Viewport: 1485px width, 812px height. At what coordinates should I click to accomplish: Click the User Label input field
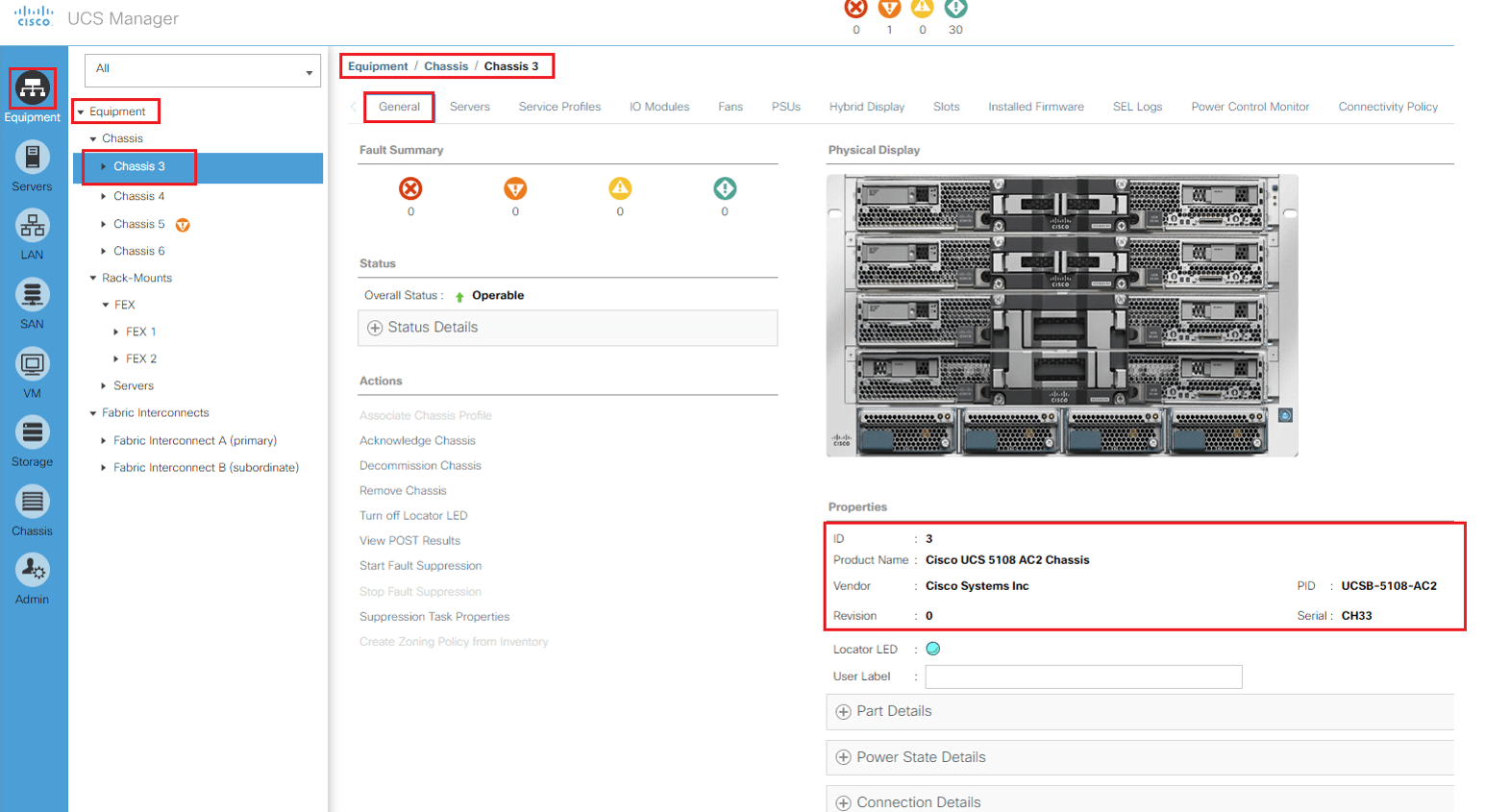(x=1083, y=677)
